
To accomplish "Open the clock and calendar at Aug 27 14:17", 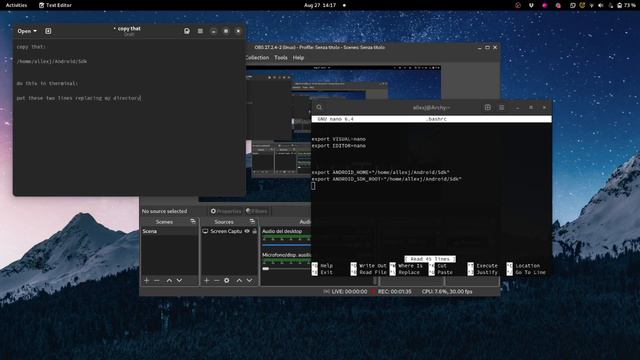I will click(320, 5).
